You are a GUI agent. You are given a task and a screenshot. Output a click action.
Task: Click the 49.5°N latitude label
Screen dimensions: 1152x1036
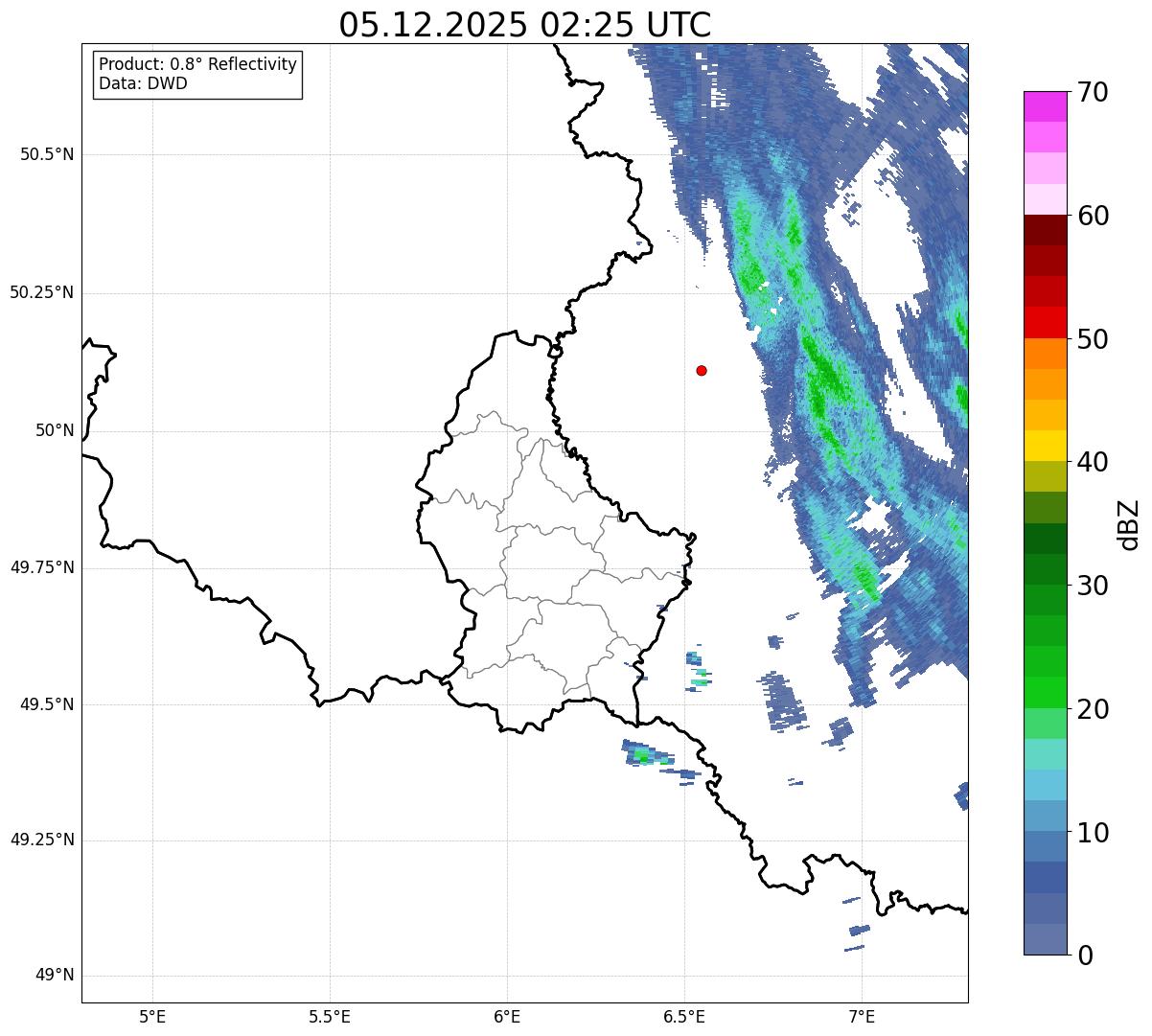coord(47,704)
